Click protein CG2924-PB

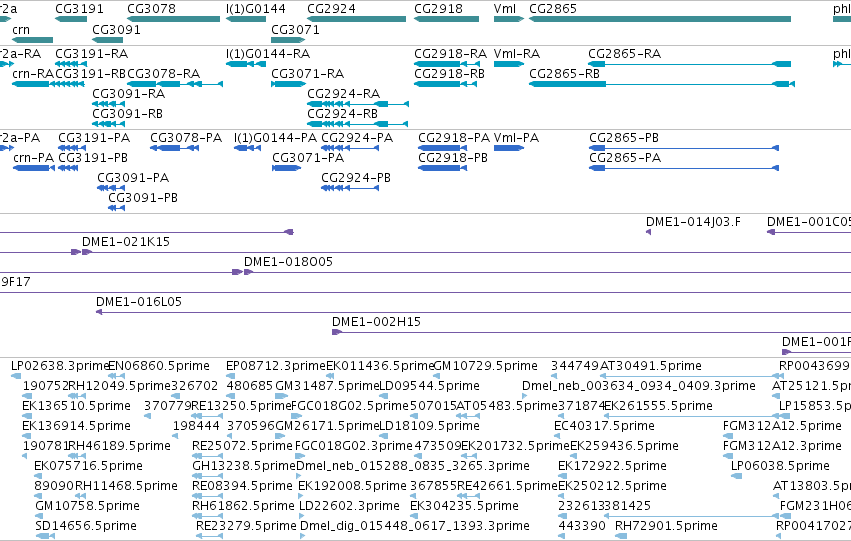coord(356,178)
